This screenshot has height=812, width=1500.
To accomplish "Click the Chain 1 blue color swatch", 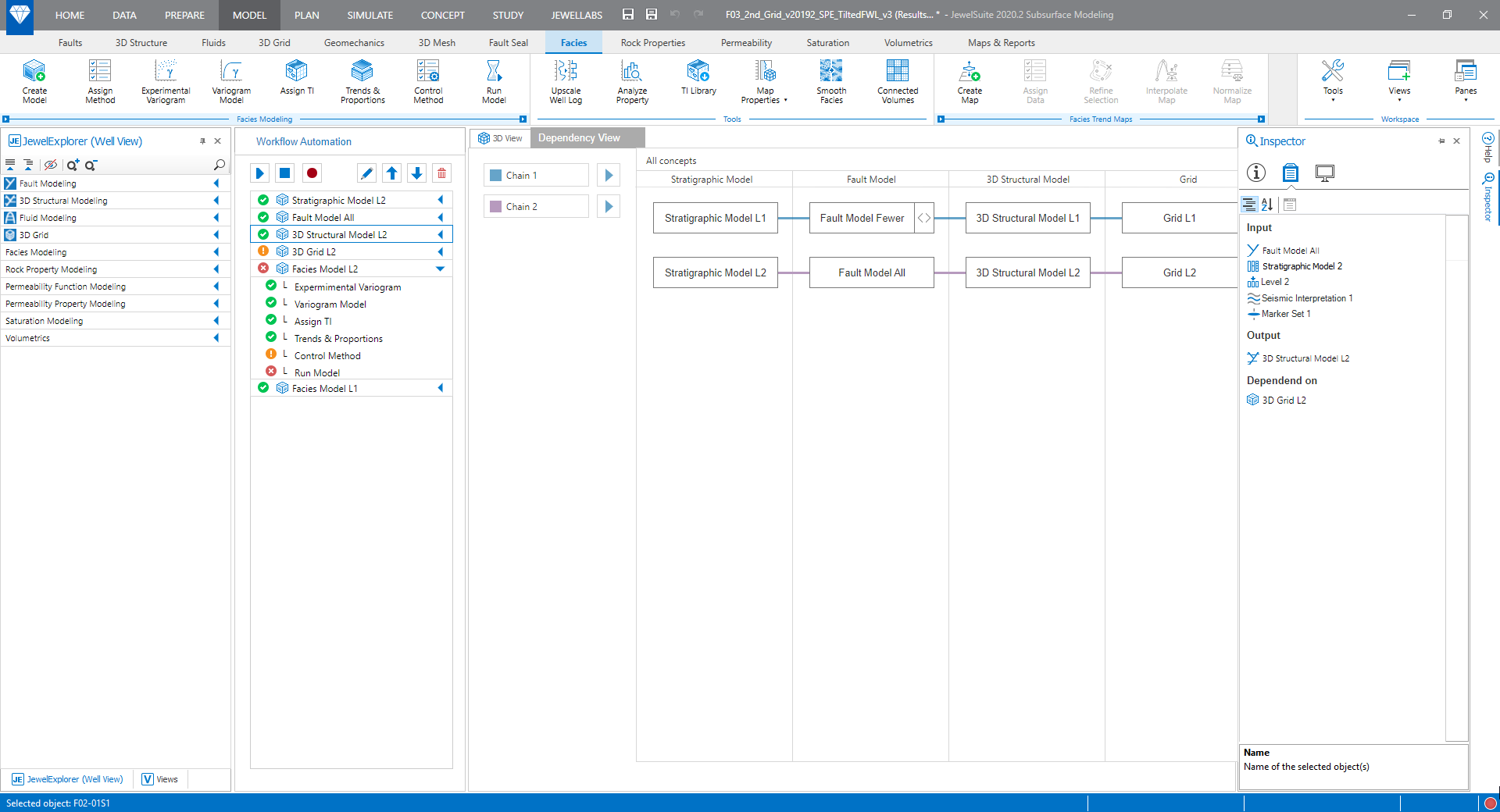I will tap(495, 176).
